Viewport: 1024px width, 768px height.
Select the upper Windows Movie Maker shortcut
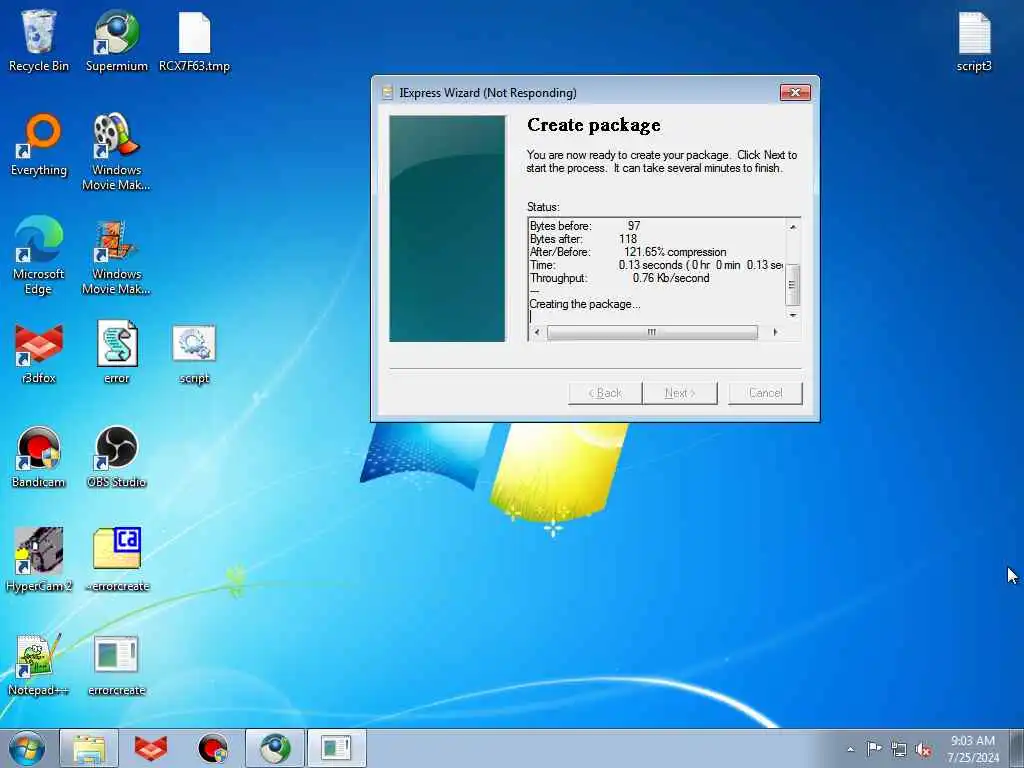(116, 152)
